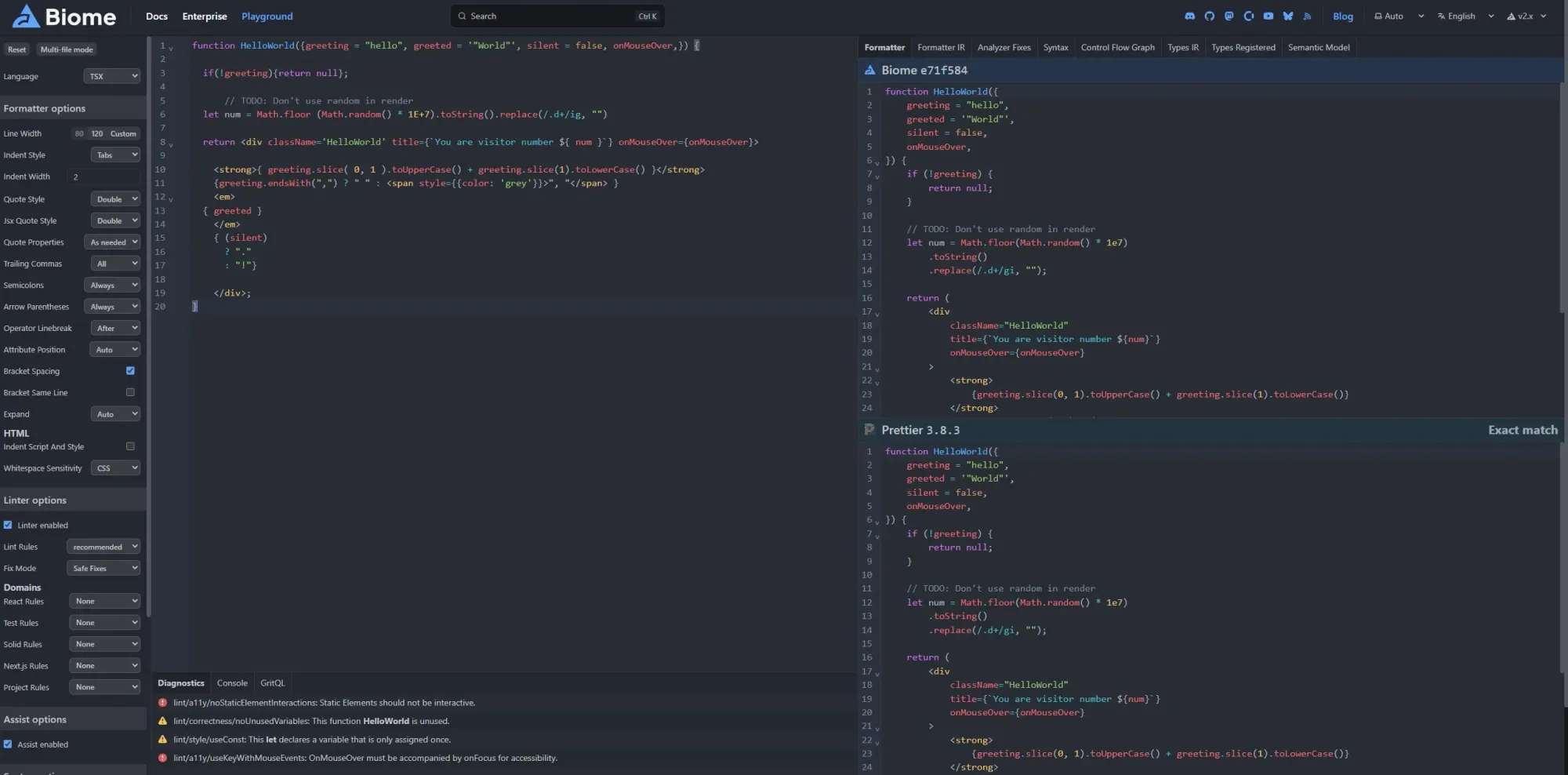Image resolution: width=1568 pixels, height=775 pixels.
Task: Open the GitHub repository icon
Action: pos(1209,16)
